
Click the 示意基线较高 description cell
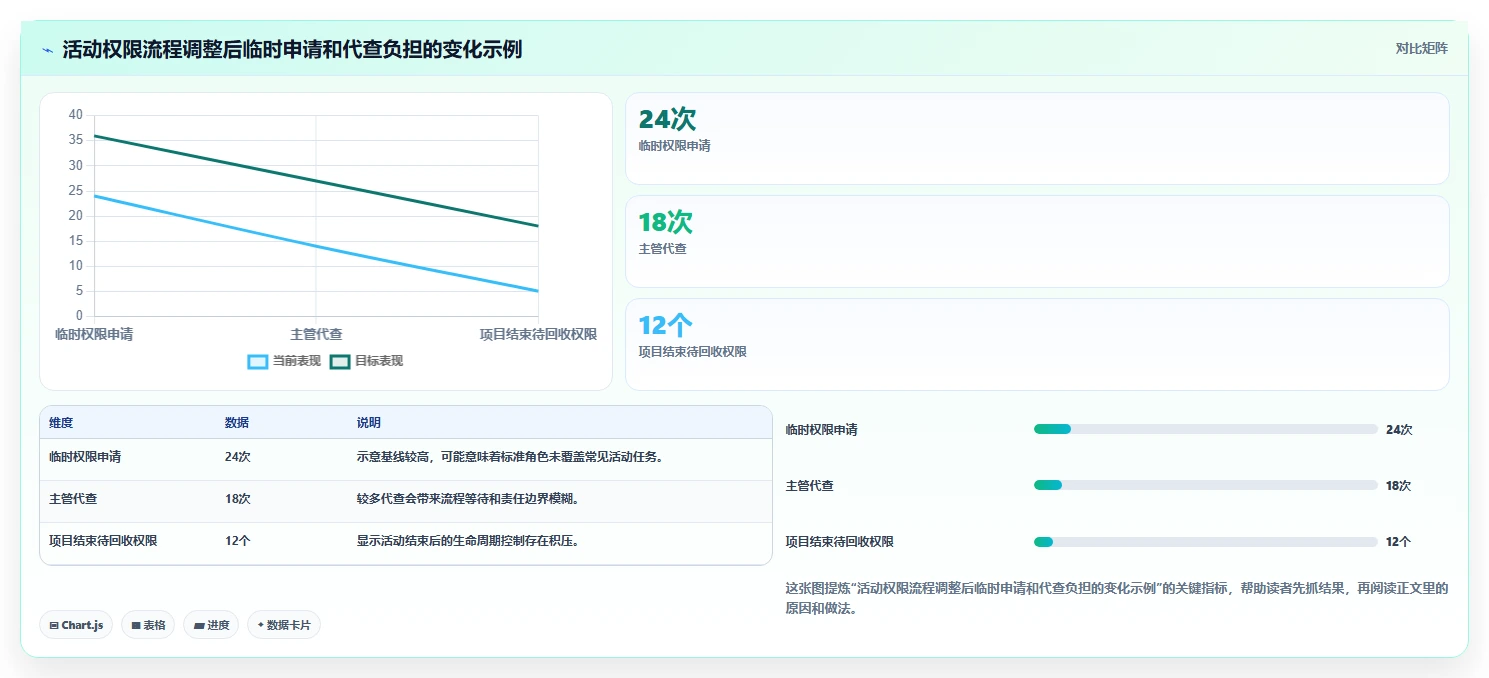511,457
